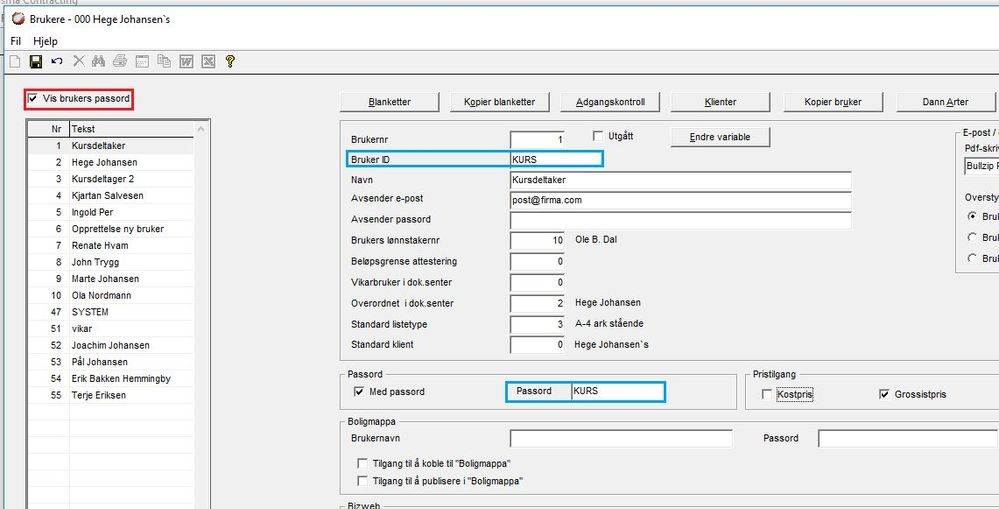Toggle the Grossistpris checkbox
Viewport: 999px width, 509px height.
[883, 394]
